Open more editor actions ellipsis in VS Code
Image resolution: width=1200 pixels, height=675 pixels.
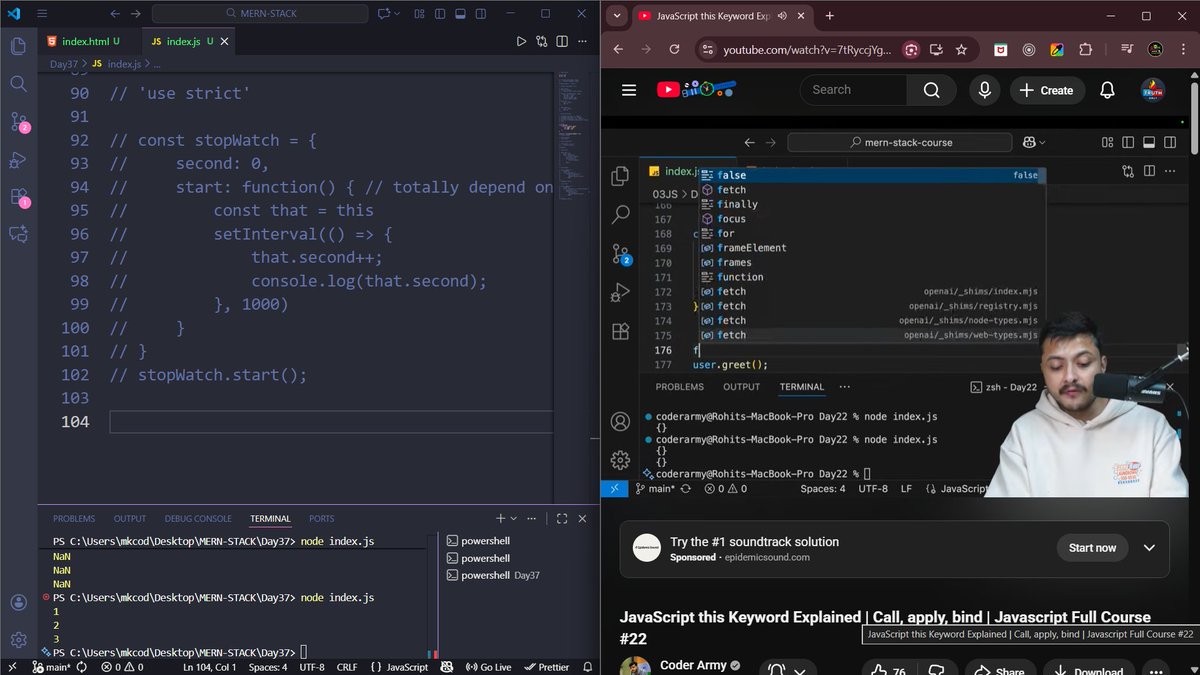[583, 41]
